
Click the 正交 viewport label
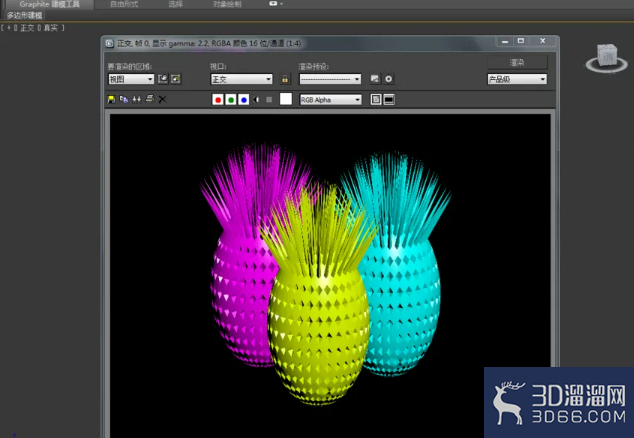27,28
